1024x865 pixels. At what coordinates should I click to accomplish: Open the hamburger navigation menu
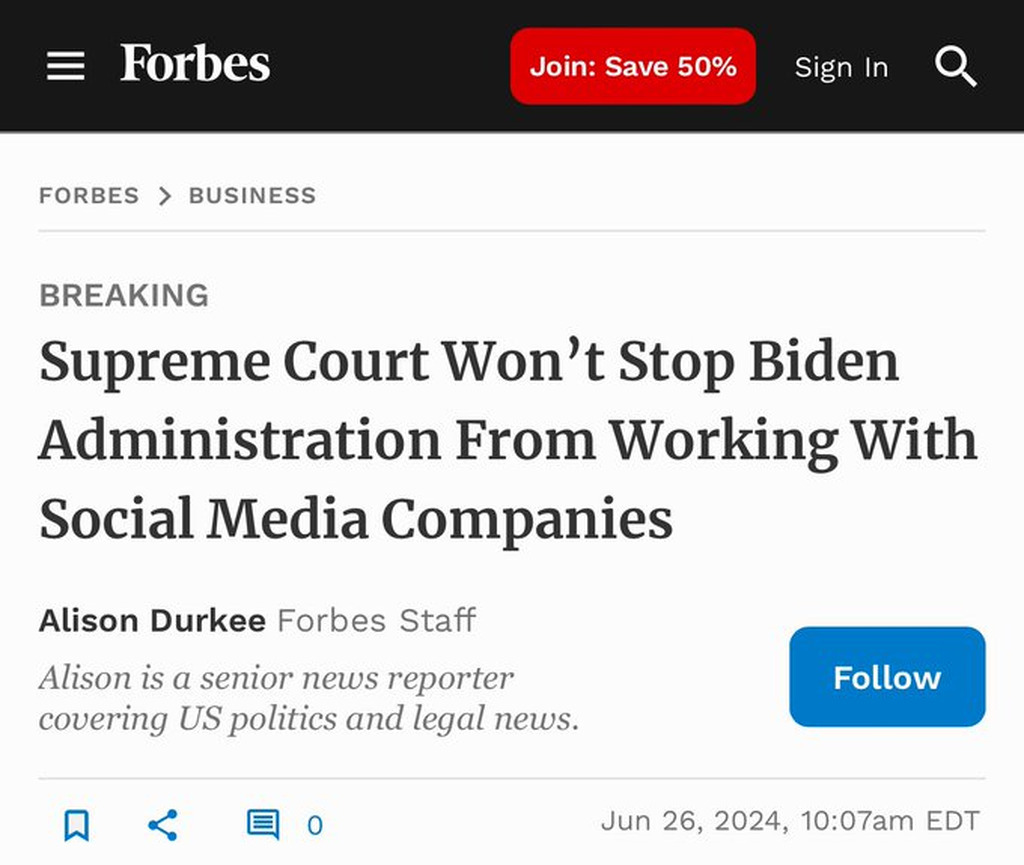tap(65, 66)
